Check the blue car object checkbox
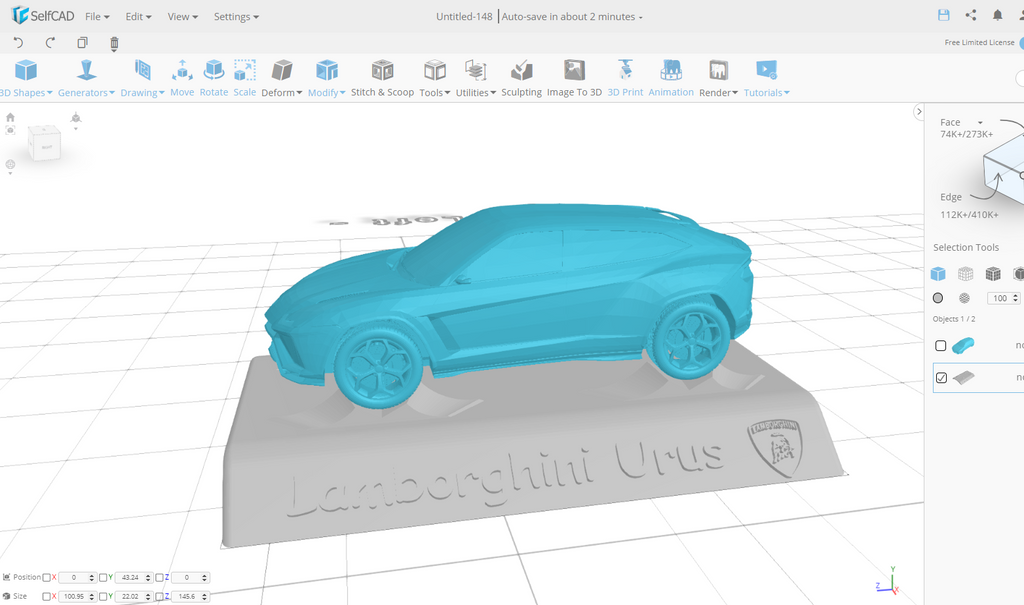The height and width of the screenshot is (605, 1024). click(x=941, y=346)
